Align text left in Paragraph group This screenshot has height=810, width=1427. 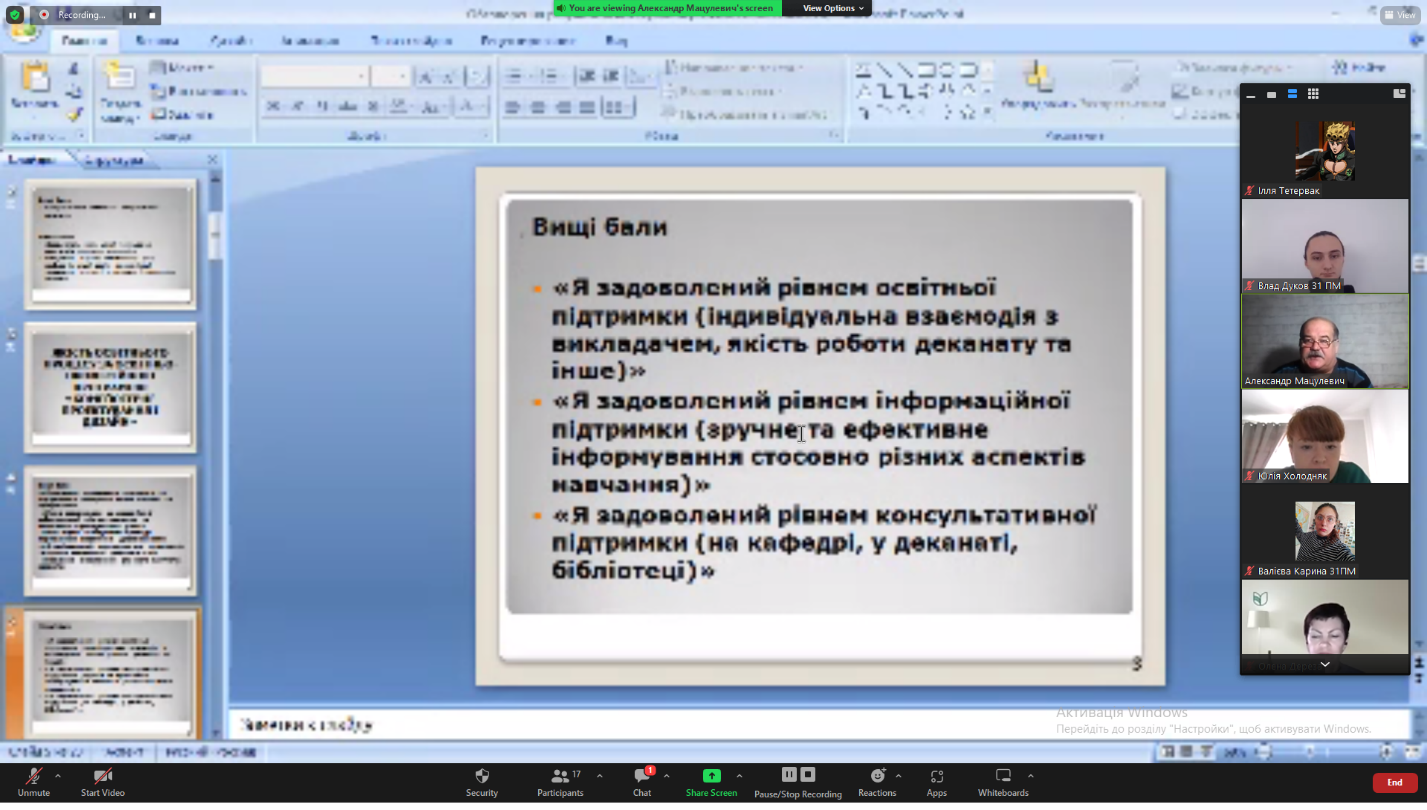pos(514,107)
